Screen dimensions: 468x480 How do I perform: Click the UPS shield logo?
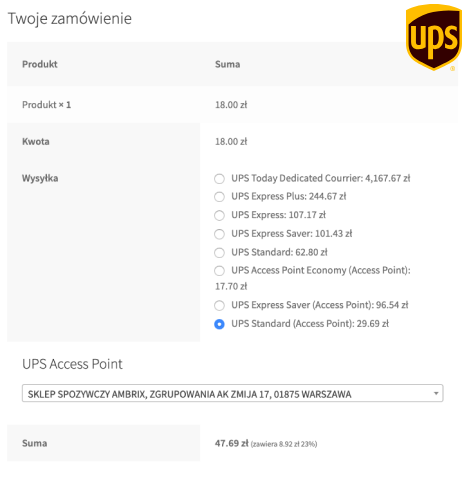(434, 37)
